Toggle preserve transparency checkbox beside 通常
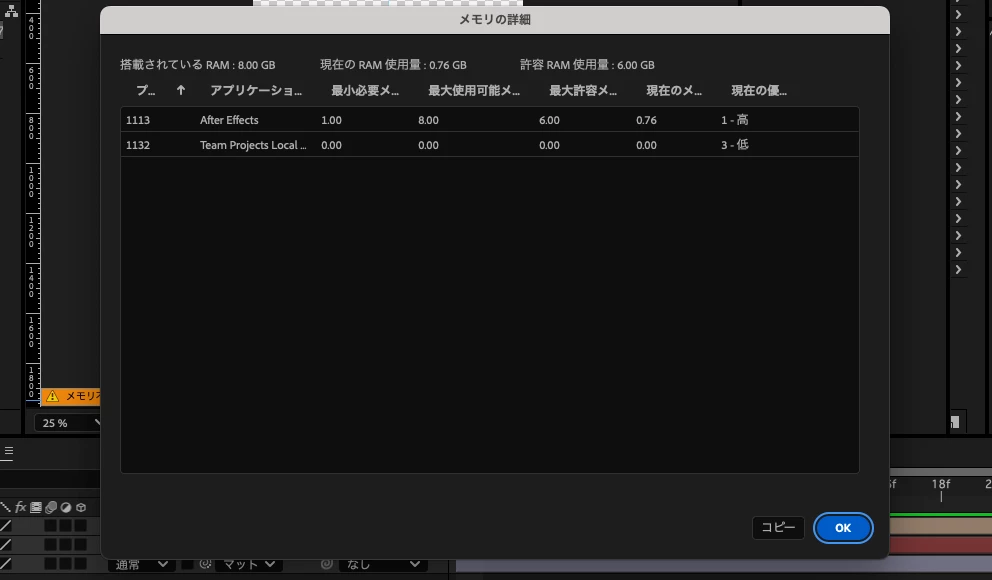Screen dimensions: 992x580 187,564
